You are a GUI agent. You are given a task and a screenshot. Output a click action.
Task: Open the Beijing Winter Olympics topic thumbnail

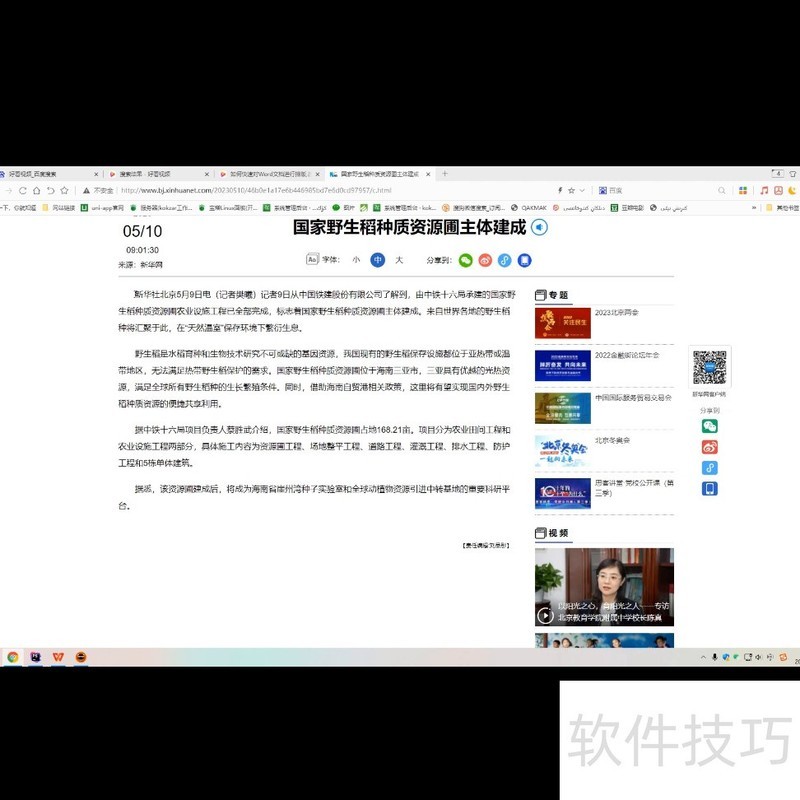click(563, 451)
